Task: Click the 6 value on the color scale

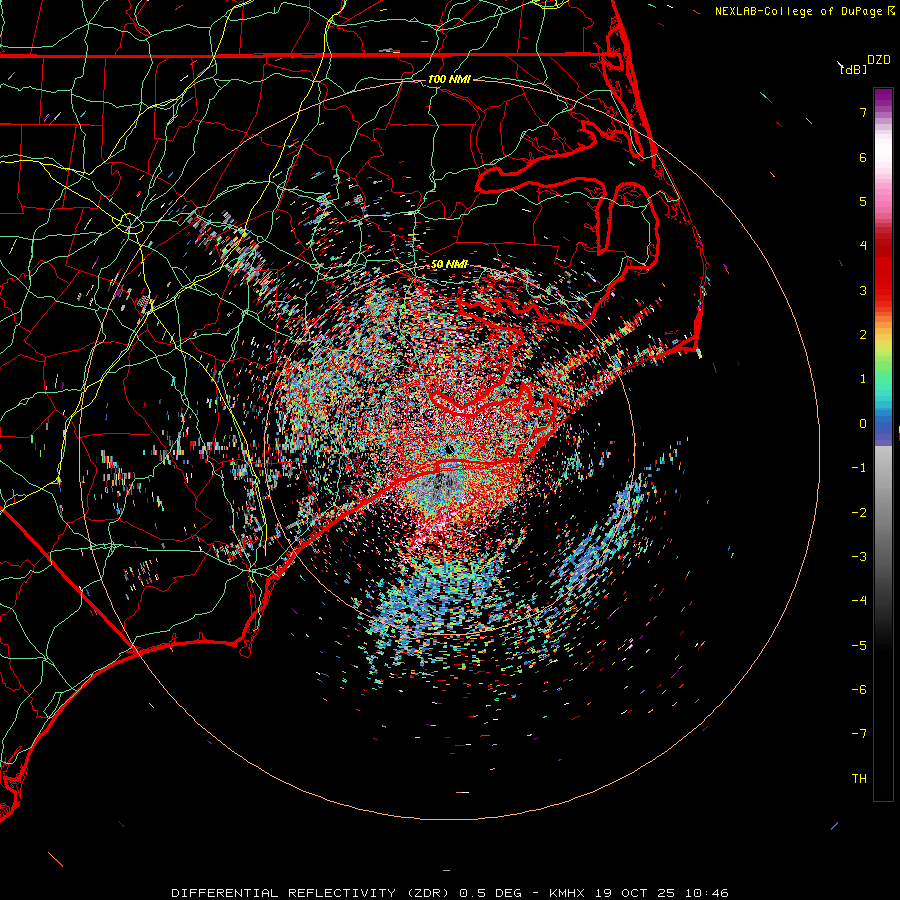Action: 863,157
